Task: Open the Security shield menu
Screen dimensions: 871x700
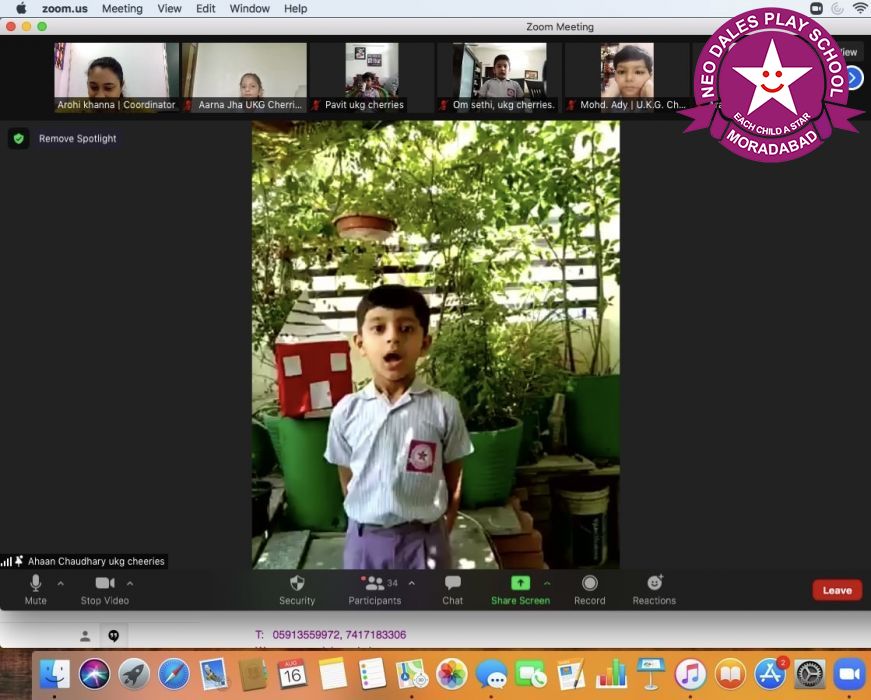Action: [x=297, y=589]
